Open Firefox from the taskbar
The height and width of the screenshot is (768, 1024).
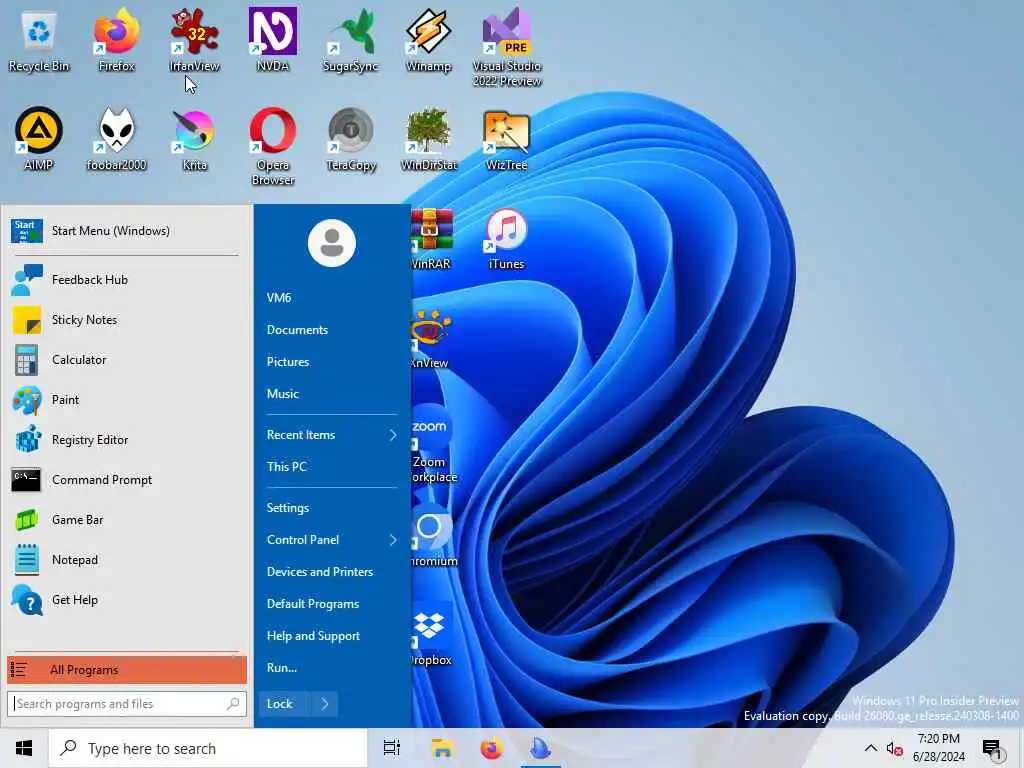point(492,748)
